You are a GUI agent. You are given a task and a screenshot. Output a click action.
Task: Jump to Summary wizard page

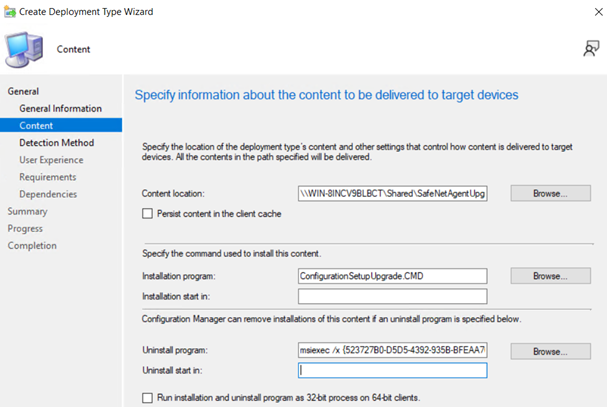pos(27,211)
